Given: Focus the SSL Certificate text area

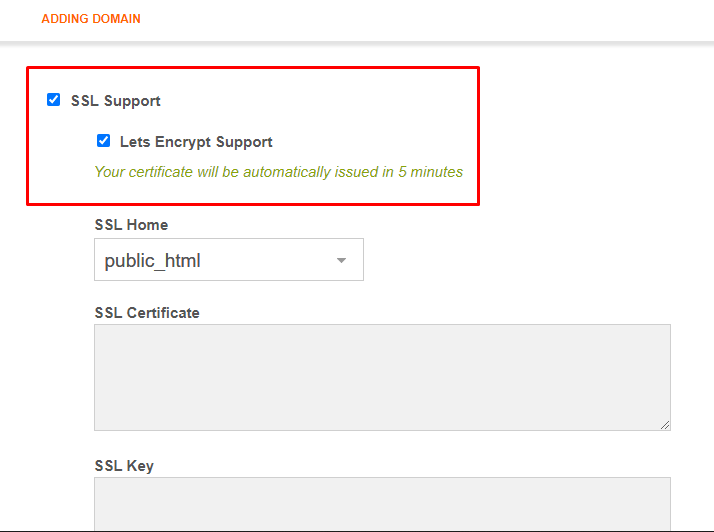Looking at the screenshot, I should [x=382, y=377].
